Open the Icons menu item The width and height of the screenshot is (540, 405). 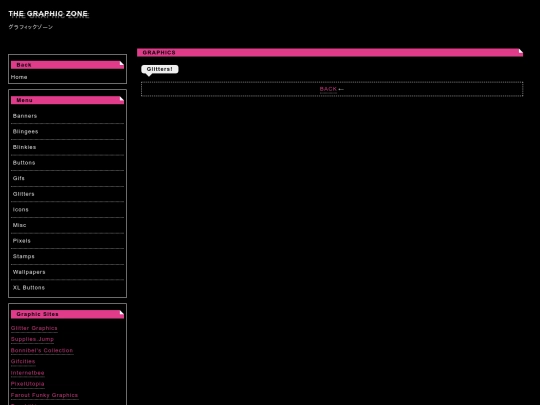[68, 209]
